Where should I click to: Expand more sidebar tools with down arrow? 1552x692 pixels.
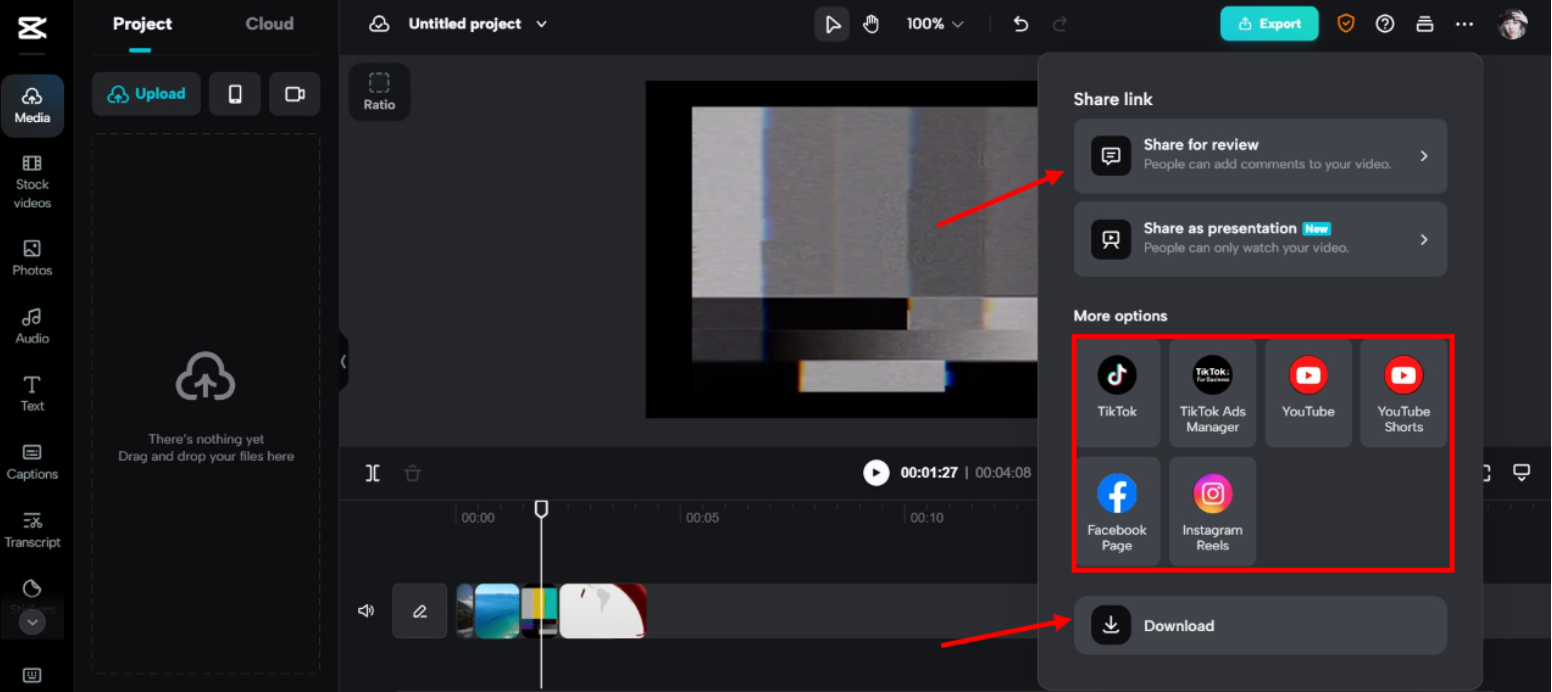coord(32,622)
